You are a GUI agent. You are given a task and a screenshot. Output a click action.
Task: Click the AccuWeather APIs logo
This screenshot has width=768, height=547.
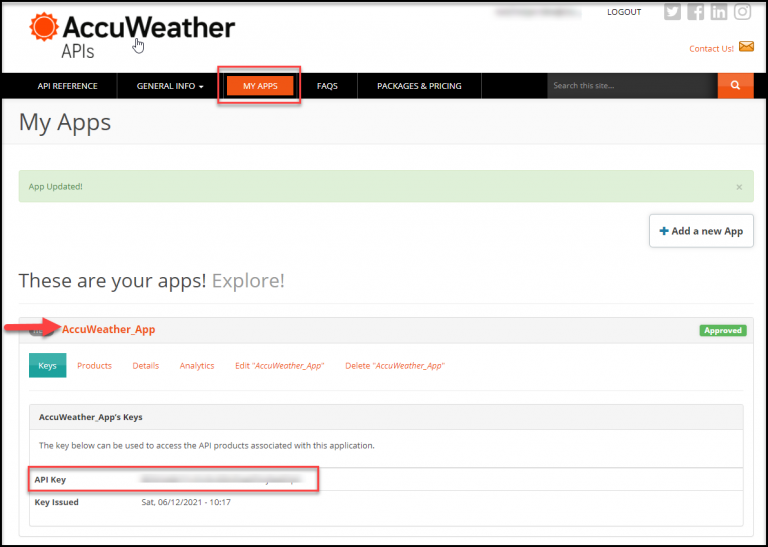coord(132,35)
